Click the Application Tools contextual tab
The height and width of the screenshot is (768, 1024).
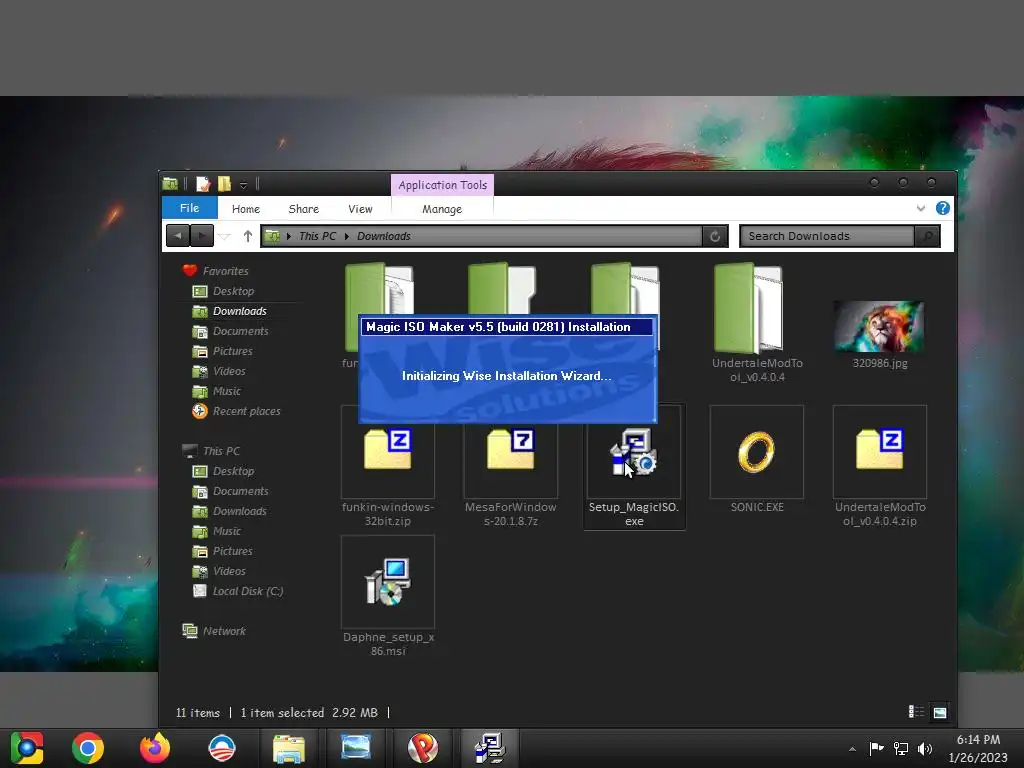click(442, 185)
